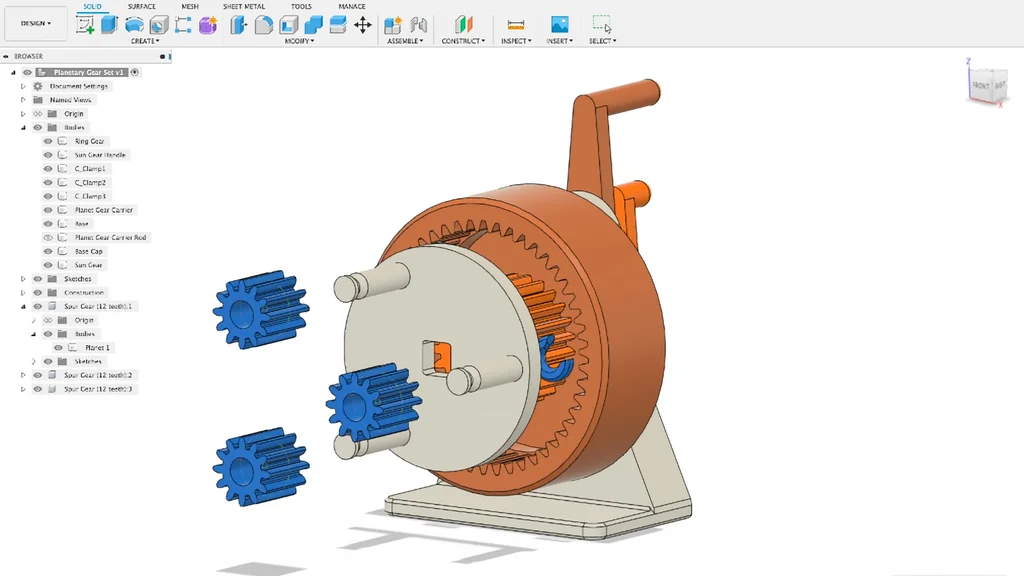Select the Base body row

pyautogui.click(x=82, y=223)
